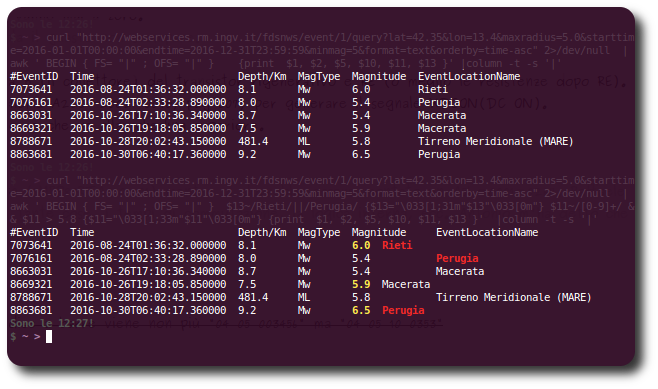This screenshot has width=658, height=389.
Task: Click "EventLocationName" header in the colored table
Action: [487, 232]
